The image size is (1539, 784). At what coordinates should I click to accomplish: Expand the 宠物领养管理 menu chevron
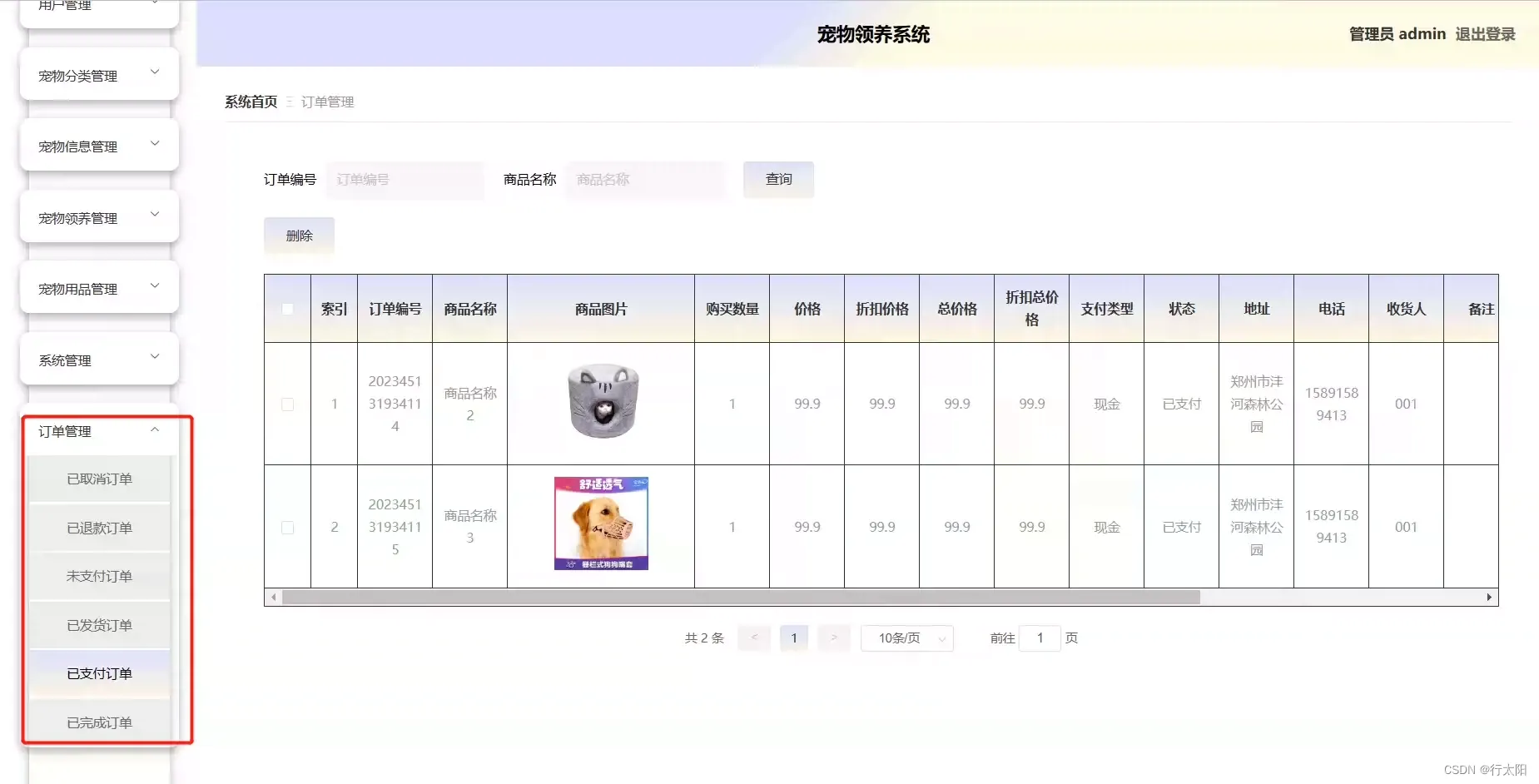click(x=155, y=215)
